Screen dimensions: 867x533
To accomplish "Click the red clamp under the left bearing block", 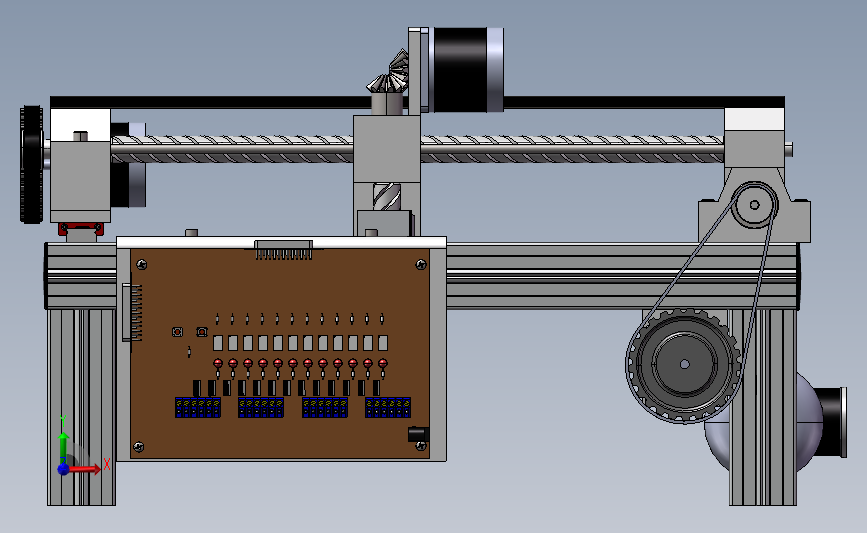I will 81,229.
